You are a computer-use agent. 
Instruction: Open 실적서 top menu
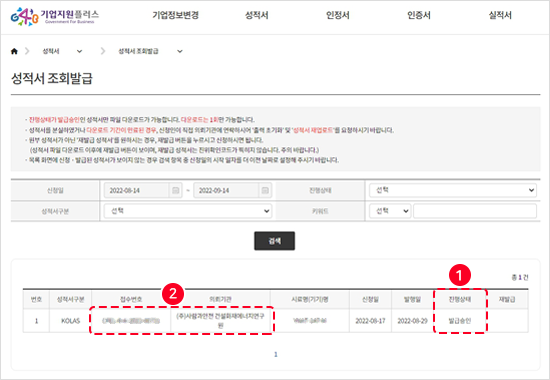pyautogui.click(x=500, y=15)
